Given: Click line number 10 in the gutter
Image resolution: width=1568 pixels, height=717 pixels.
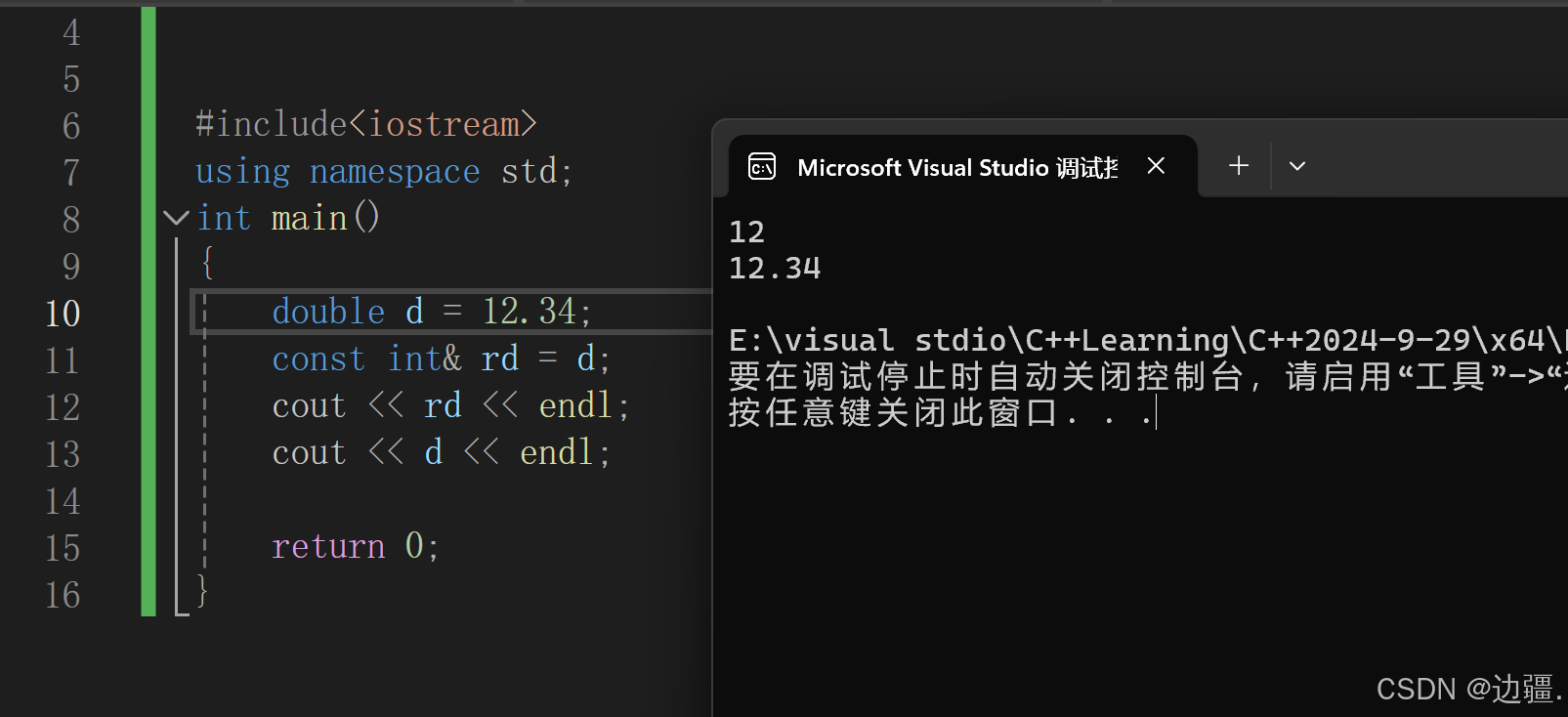Looking at the screenshot, I should tap(64, 314).
